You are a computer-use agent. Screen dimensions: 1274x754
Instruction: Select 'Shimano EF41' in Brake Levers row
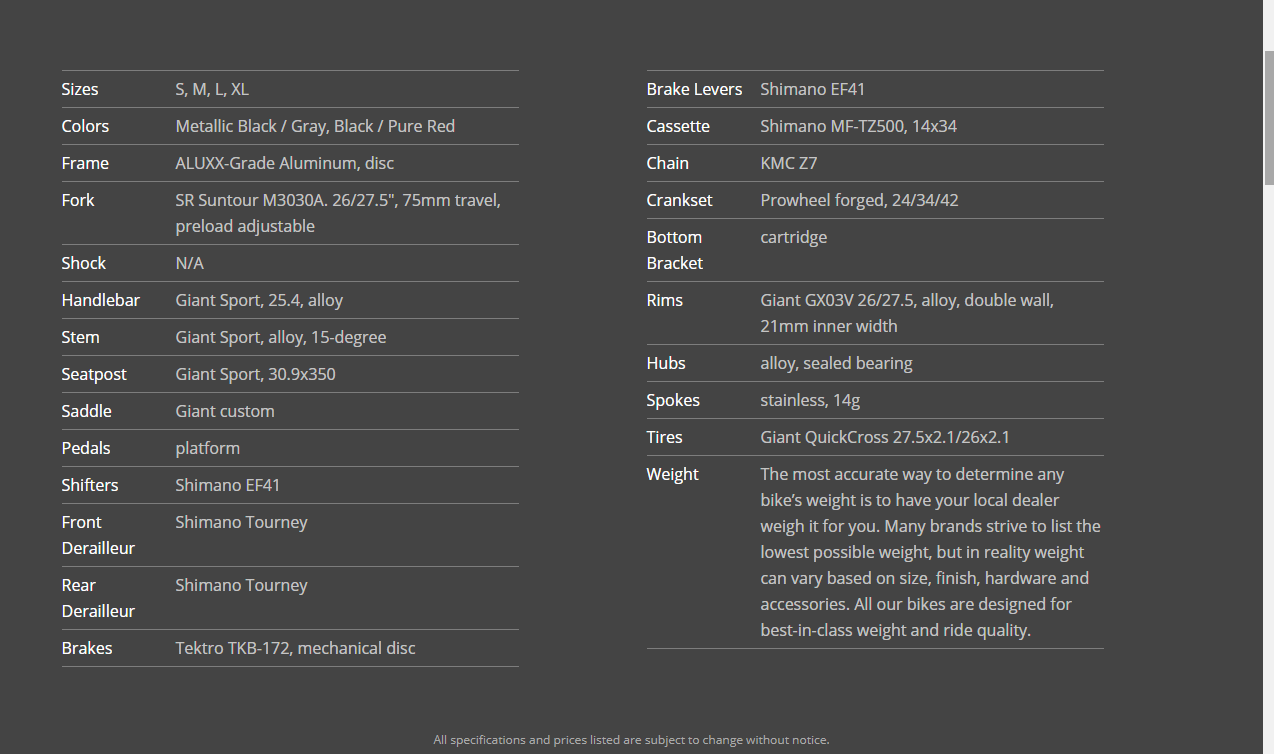pos(813,89)
